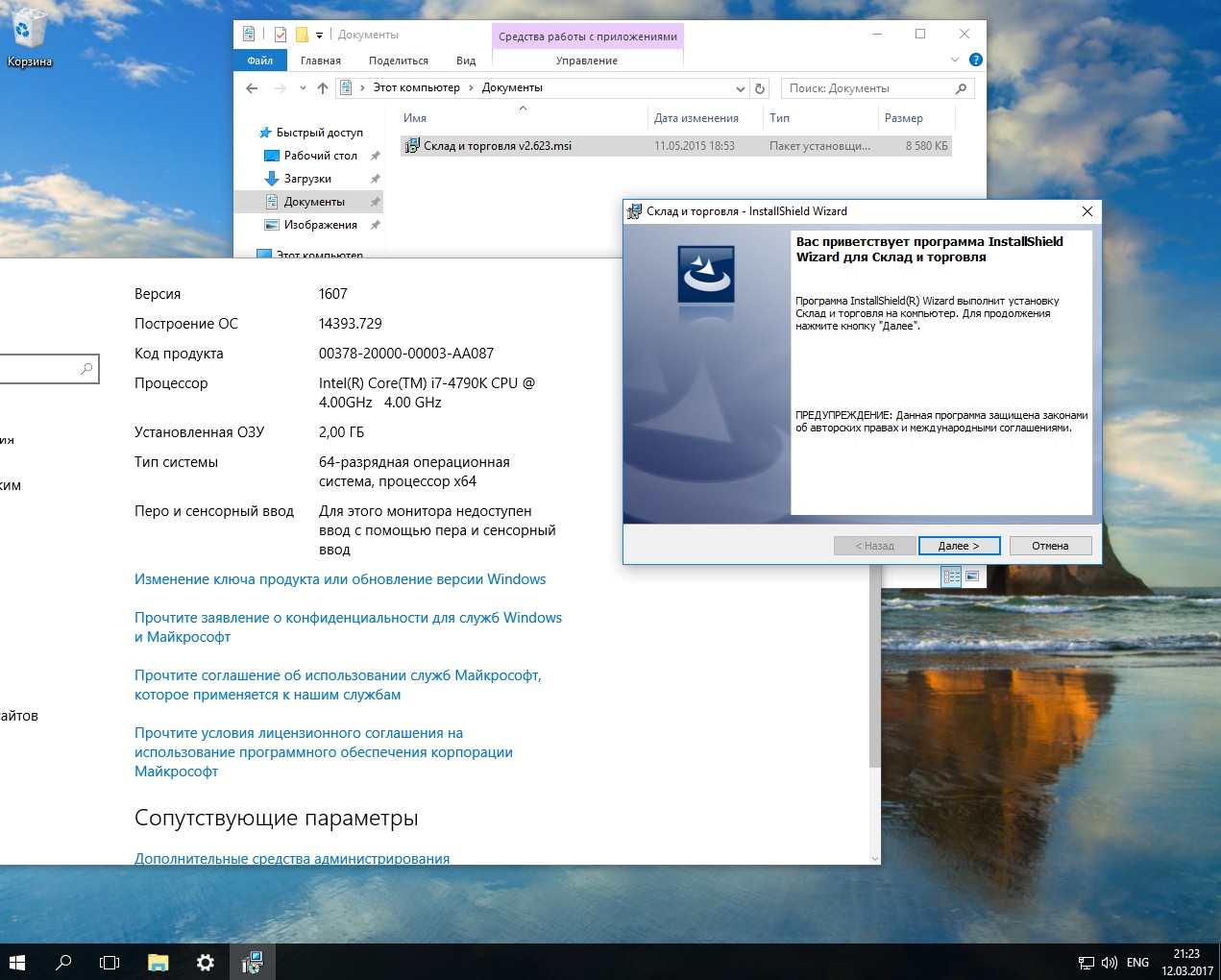Click Быстрый доступ in the navigation pane

pyautogui.click(x=319, y=133)
